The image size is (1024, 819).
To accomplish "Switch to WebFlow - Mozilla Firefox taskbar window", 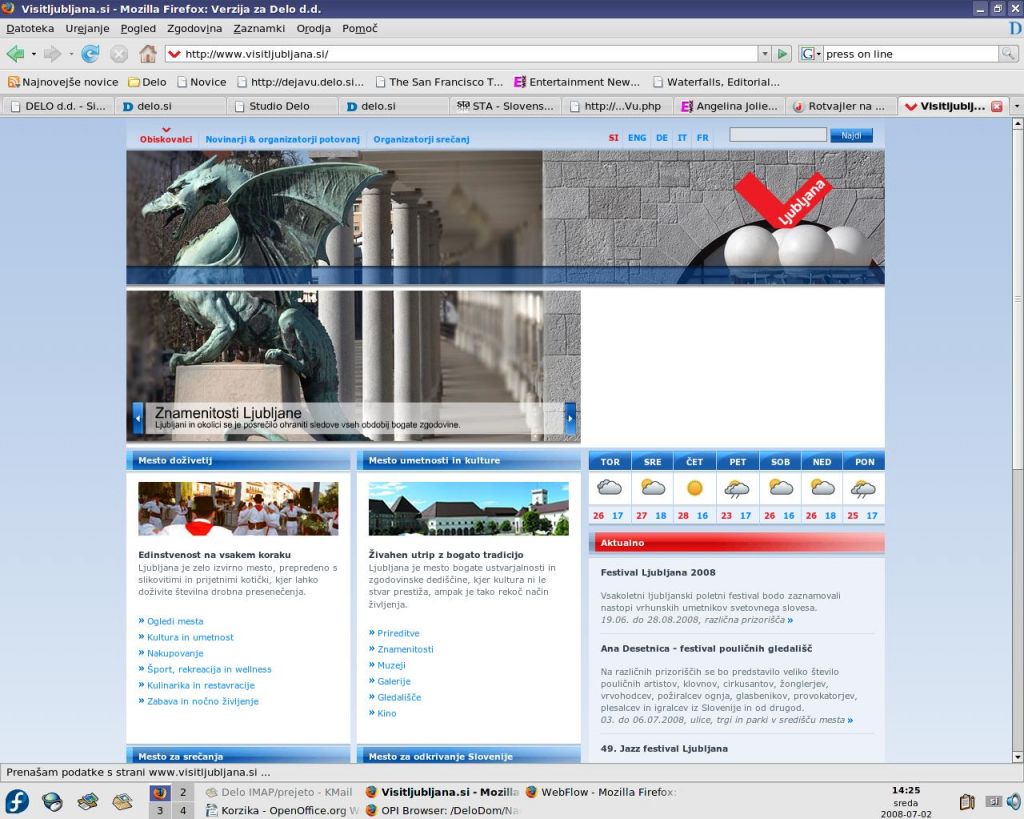I will (601, 792).
